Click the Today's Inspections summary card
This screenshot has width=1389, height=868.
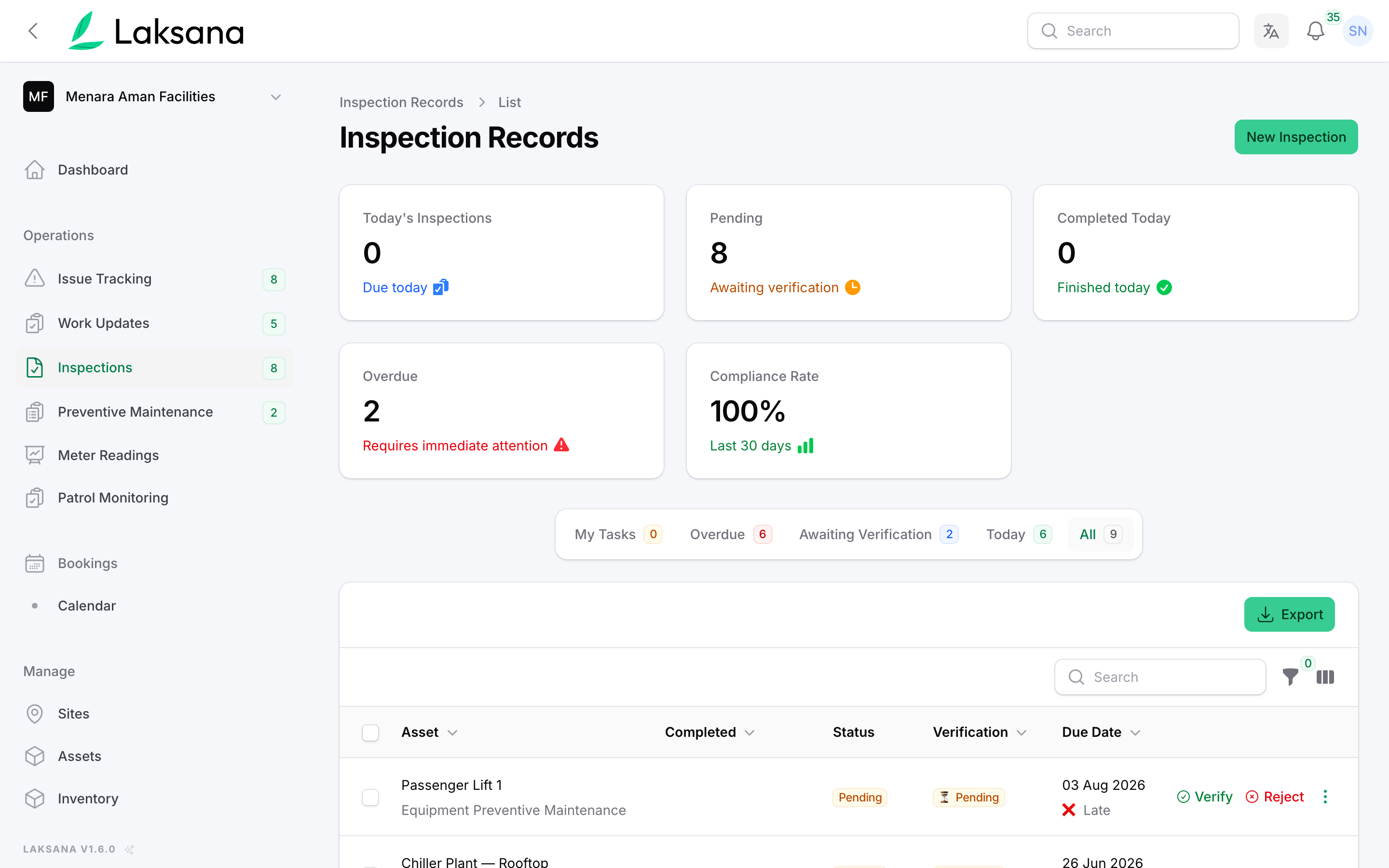(x=501, y=253)
